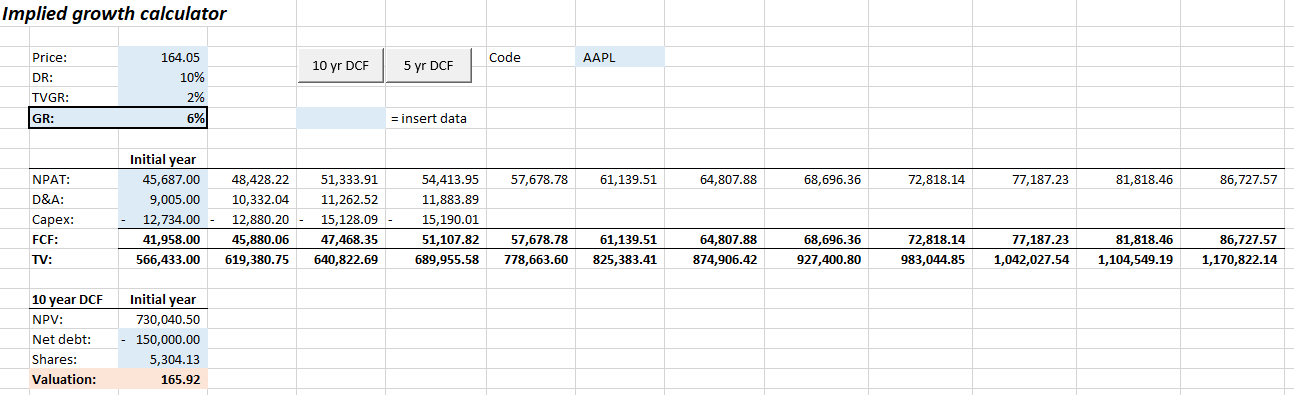
Task: Click the 5 yr DCF button
Action: click(x=428, y=66)
